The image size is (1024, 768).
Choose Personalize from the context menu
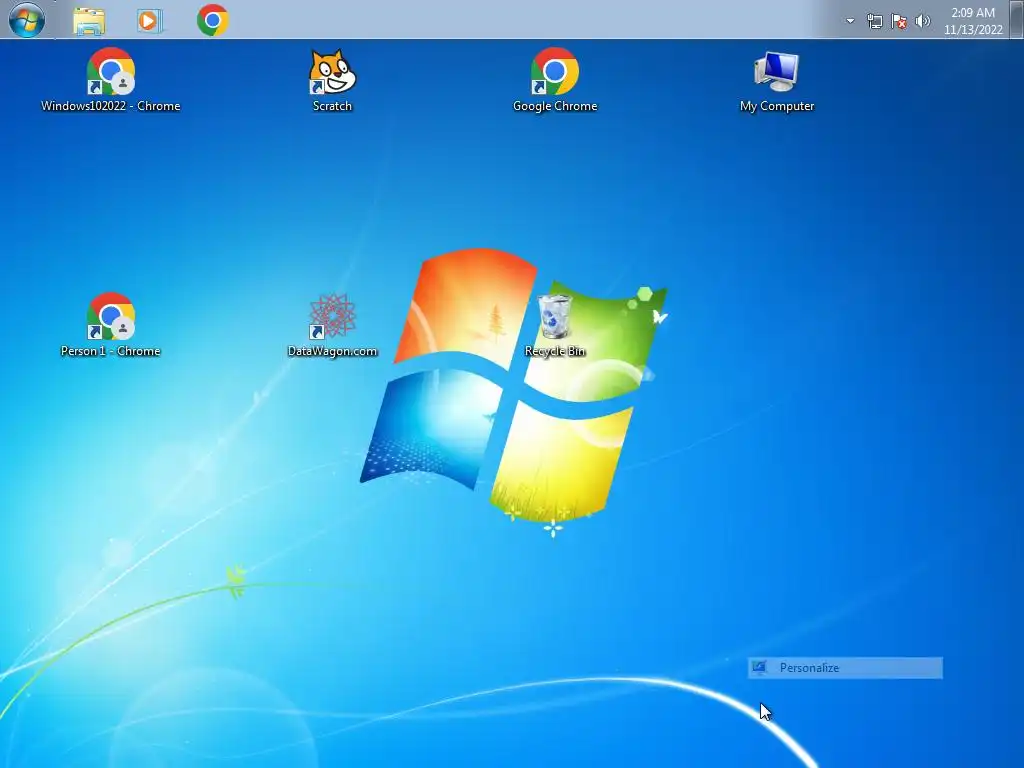845,667
